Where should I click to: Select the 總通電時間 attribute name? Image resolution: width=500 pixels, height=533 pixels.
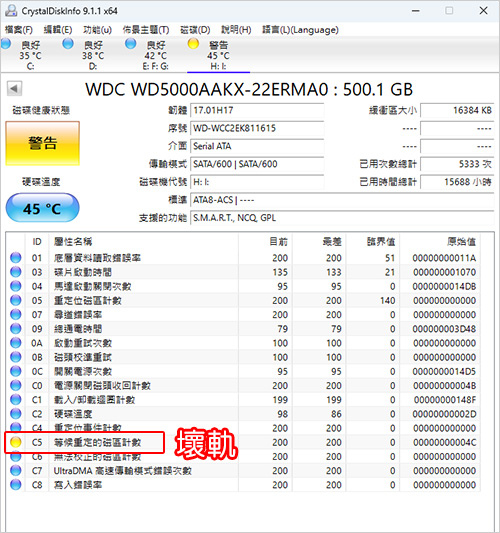pyautogui.click(x=78, y=329)
